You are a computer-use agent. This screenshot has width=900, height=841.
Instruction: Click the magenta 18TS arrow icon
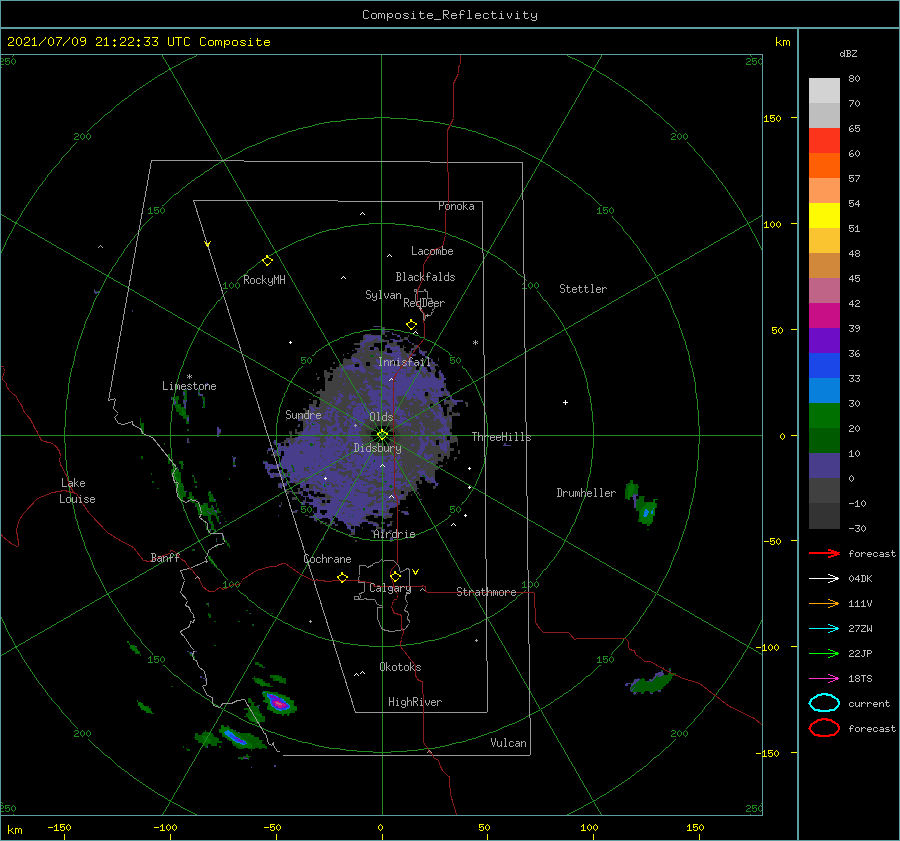pyautogui.click(x=824, y=679)
